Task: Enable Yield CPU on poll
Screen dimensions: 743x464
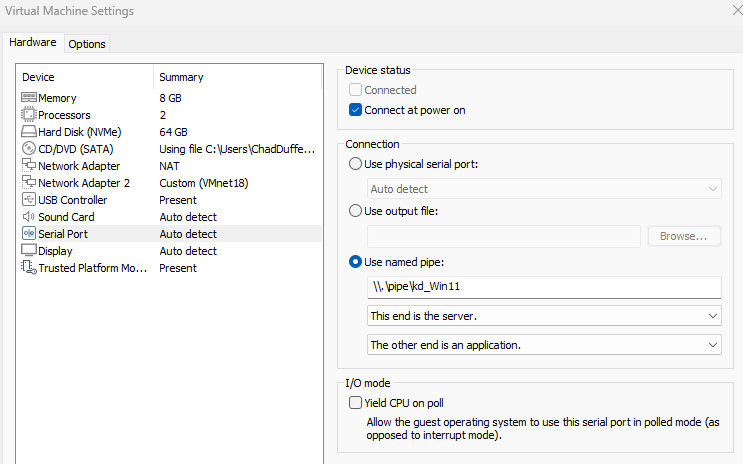Action: click(355, 403)
